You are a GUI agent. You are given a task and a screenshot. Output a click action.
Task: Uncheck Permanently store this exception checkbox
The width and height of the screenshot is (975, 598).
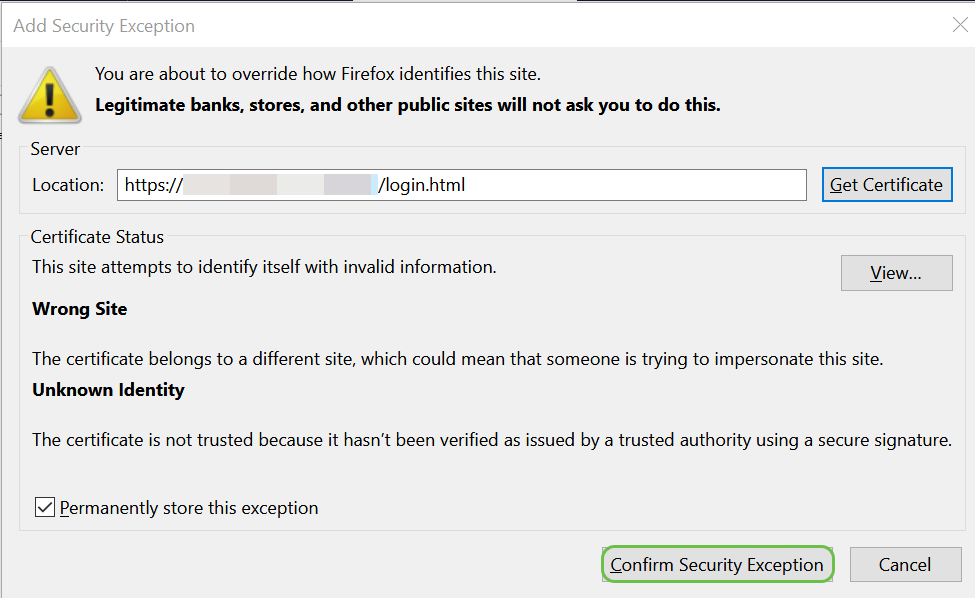[x=45, y=508]
